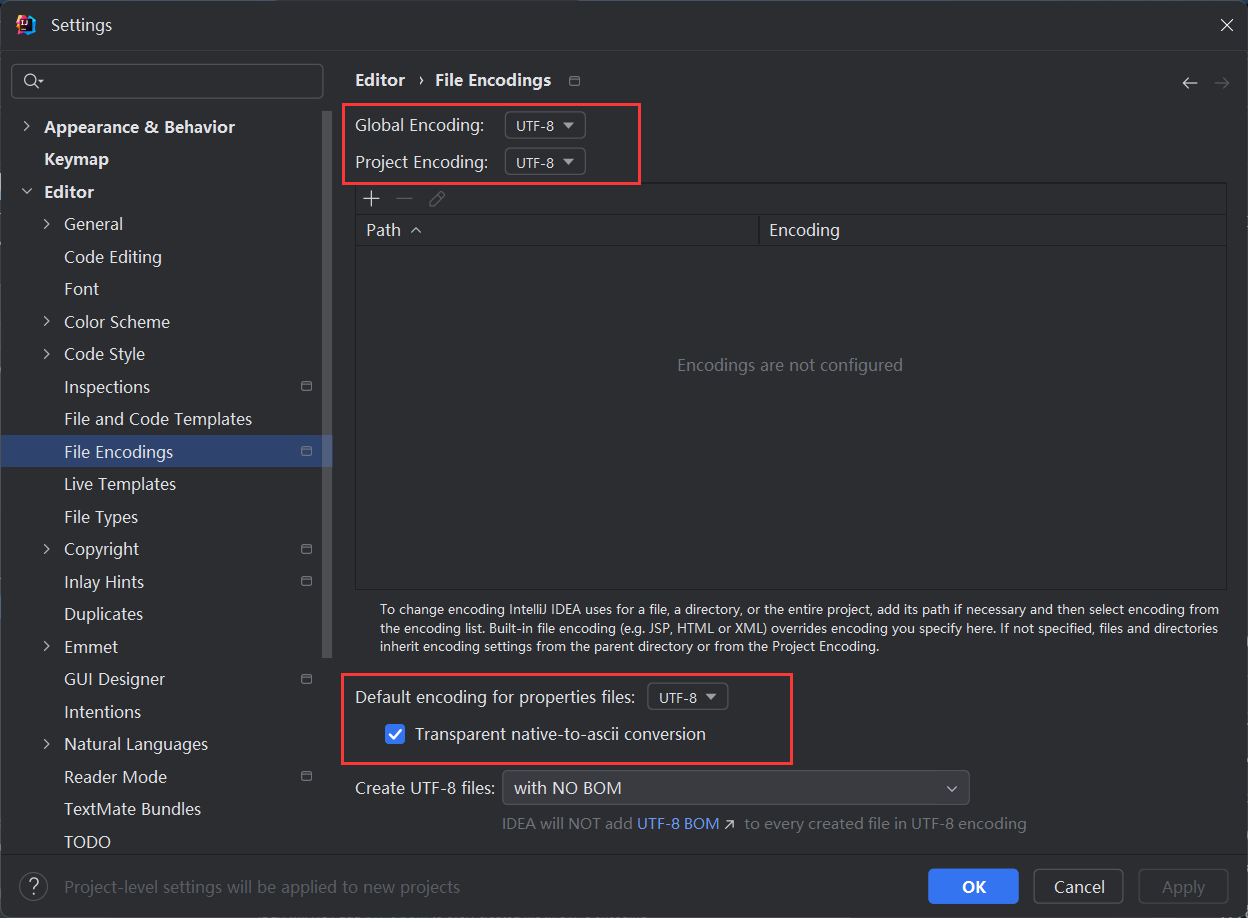This screenshot has width=1248, height=918.
Task: Click the back navigation arrow
Action: tap(1189, 83)
